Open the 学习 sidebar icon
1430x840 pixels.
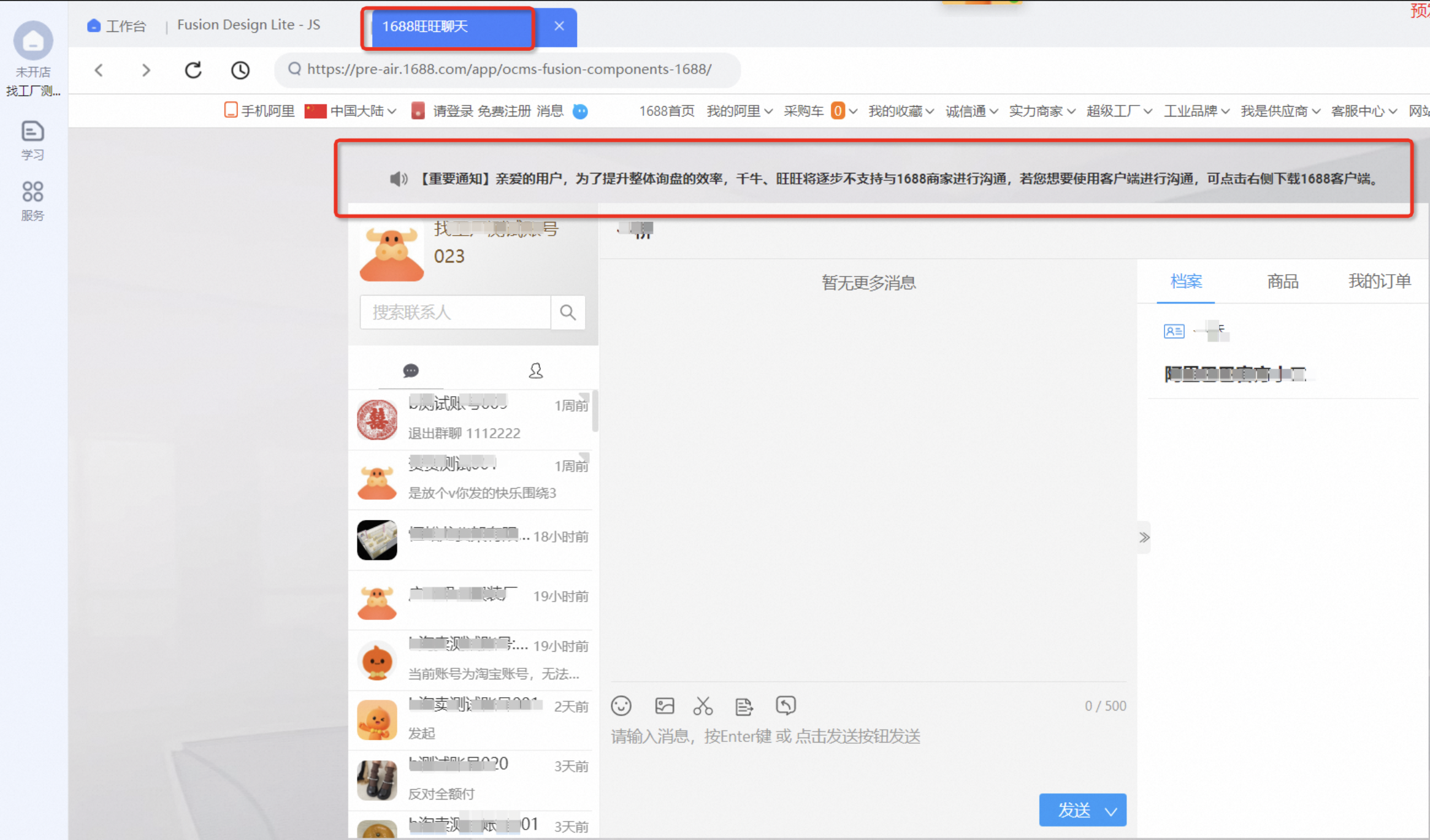(32, 140)
